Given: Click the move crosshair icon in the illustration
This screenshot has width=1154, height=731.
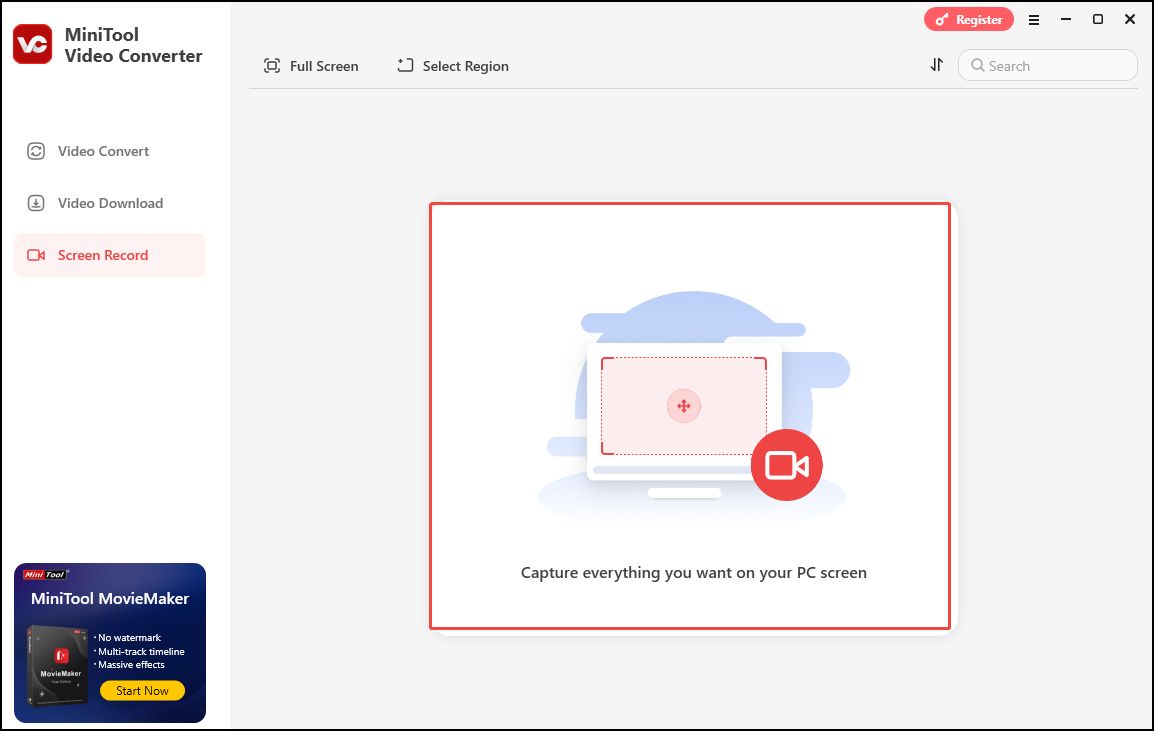Looking at the screenshot, I should click(684, 406).
